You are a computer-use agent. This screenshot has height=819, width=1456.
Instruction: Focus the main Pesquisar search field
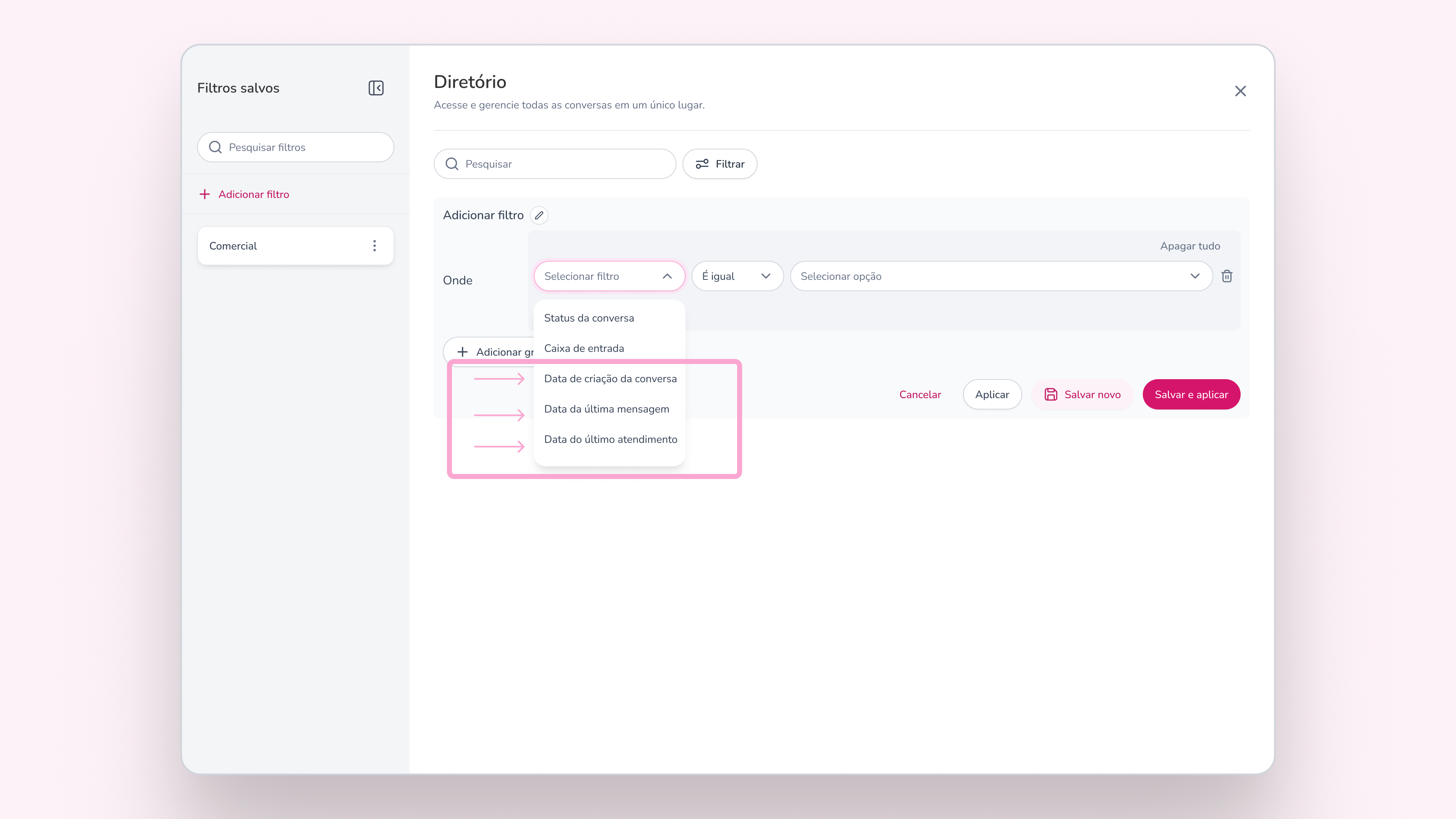554,164
